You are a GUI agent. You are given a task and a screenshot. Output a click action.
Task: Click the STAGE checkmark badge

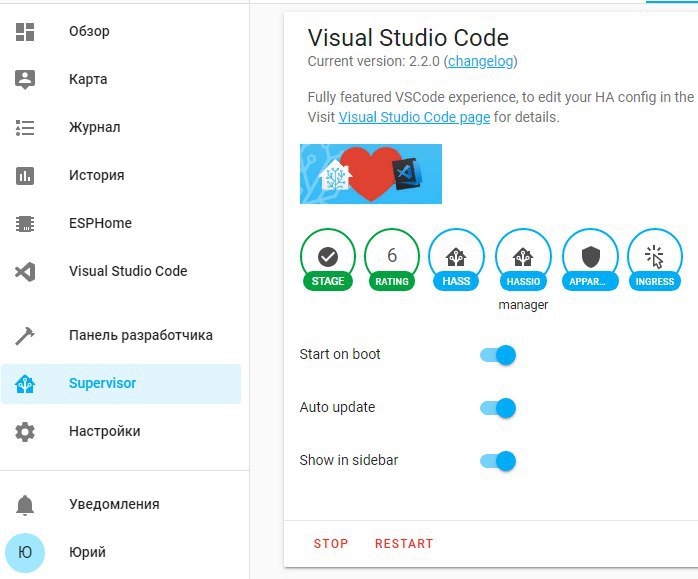[x=328, y=260]
